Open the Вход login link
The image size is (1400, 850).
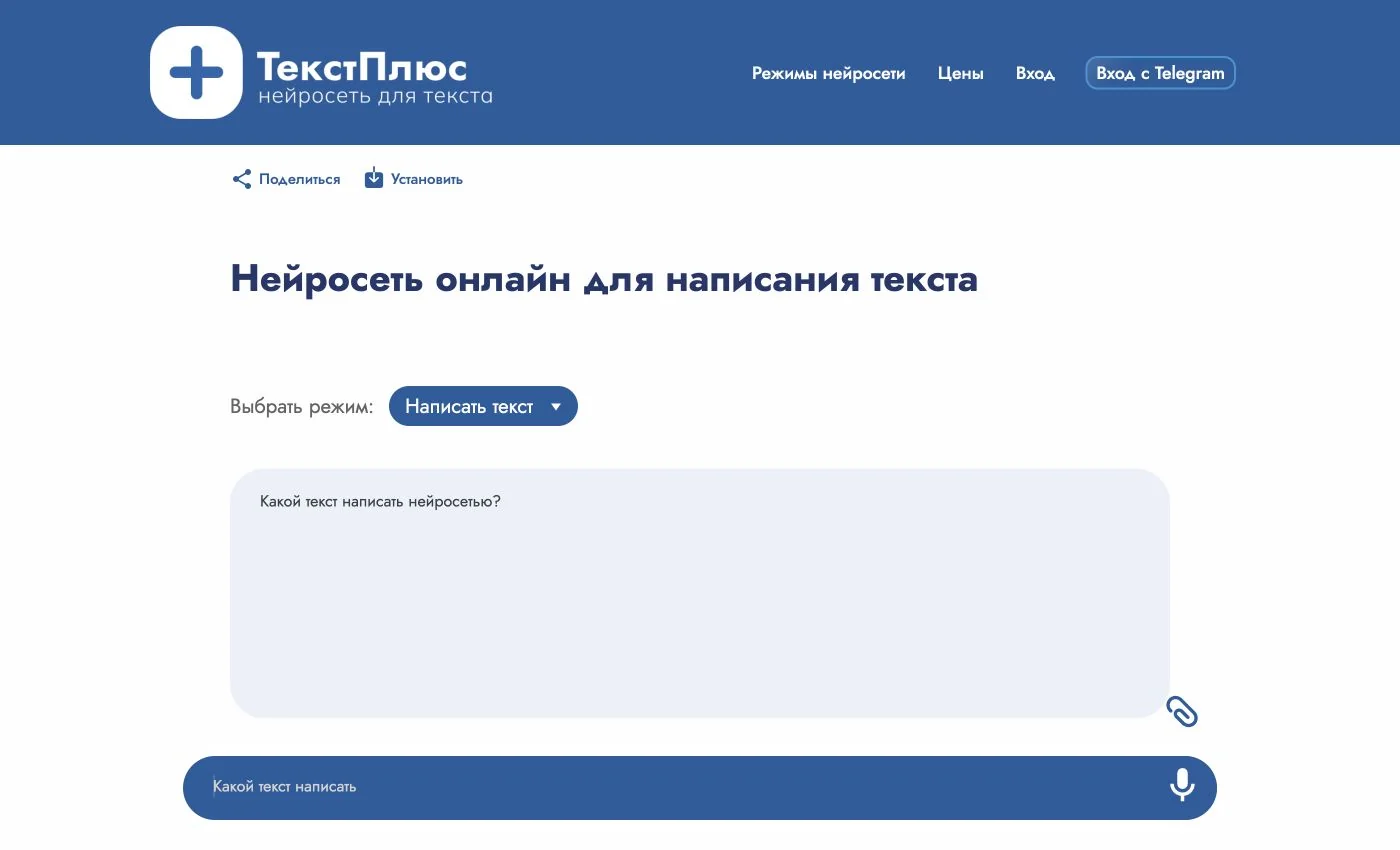pos(1035,73)
